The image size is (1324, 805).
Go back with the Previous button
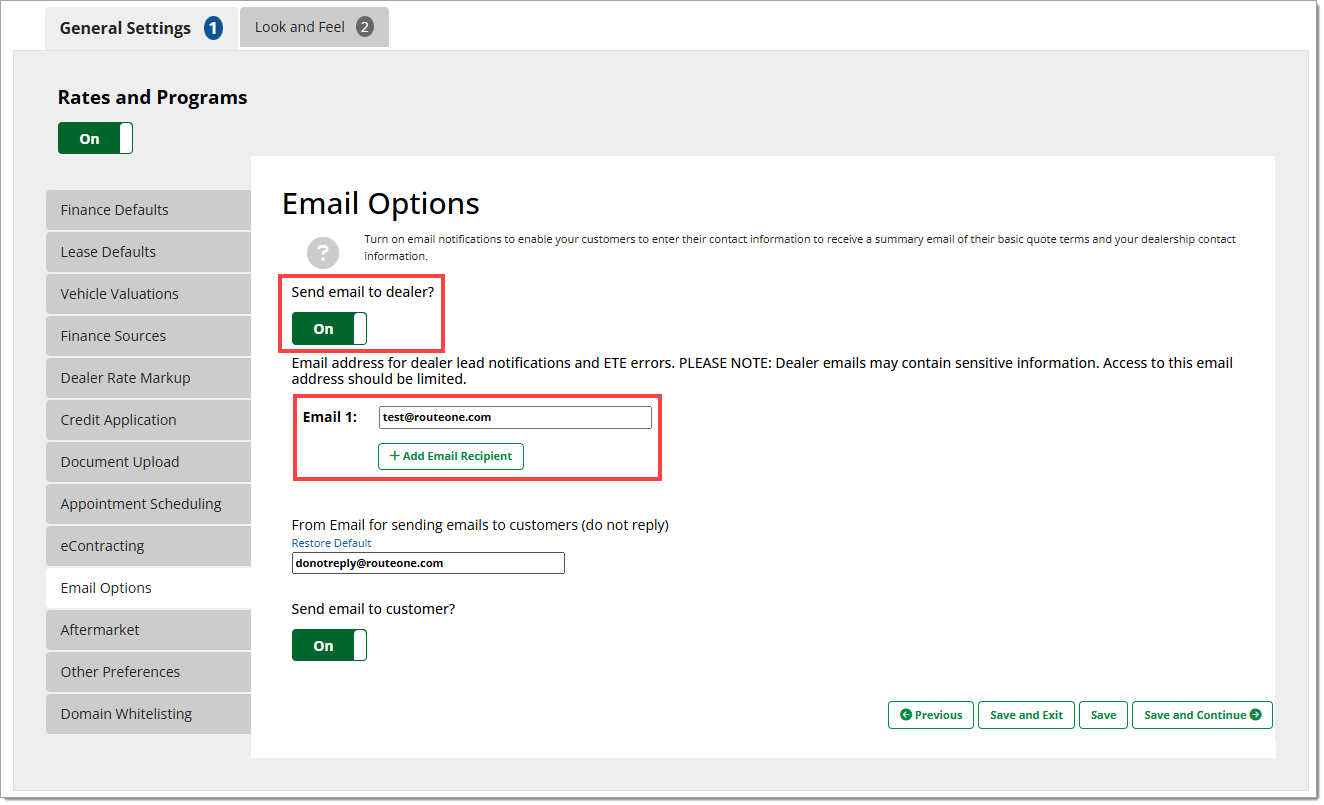(930, 715)
